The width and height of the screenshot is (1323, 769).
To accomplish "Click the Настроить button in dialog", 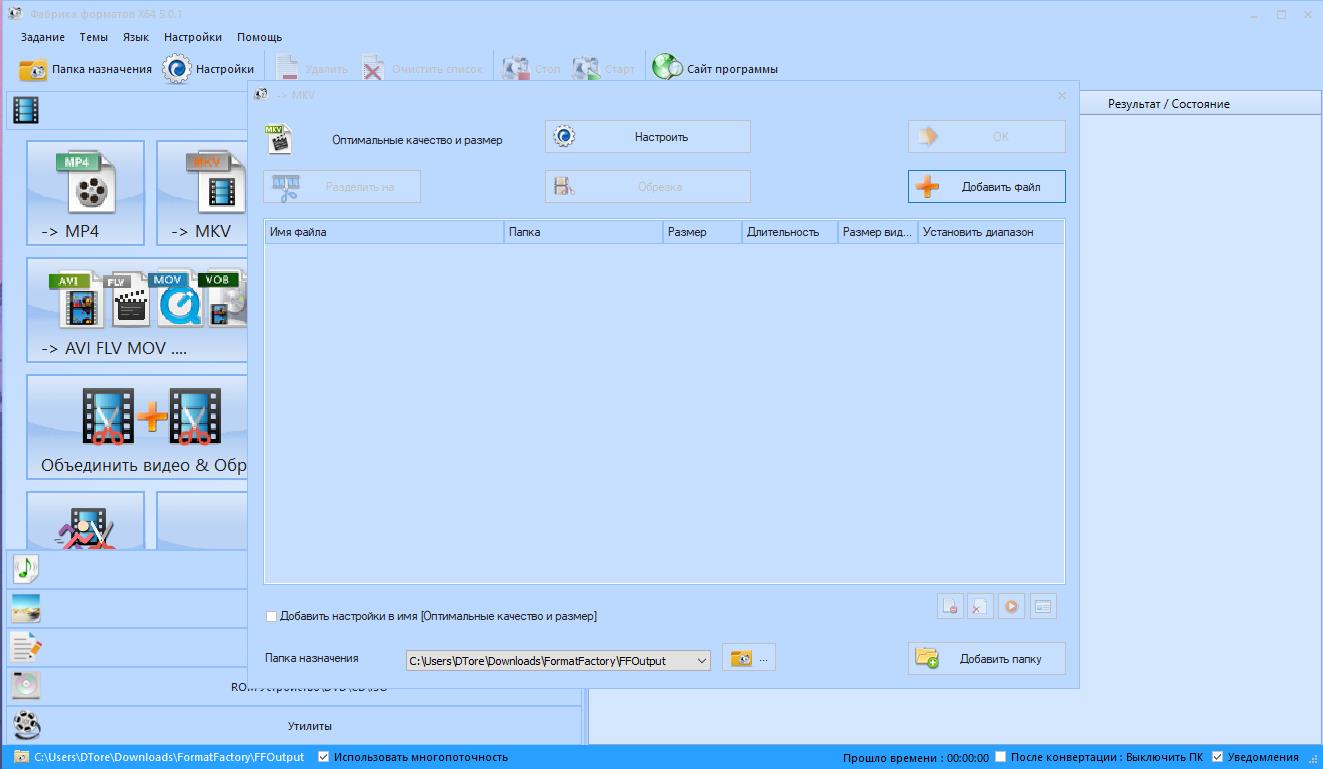I will pyautogui.click(x=647, y=137).
